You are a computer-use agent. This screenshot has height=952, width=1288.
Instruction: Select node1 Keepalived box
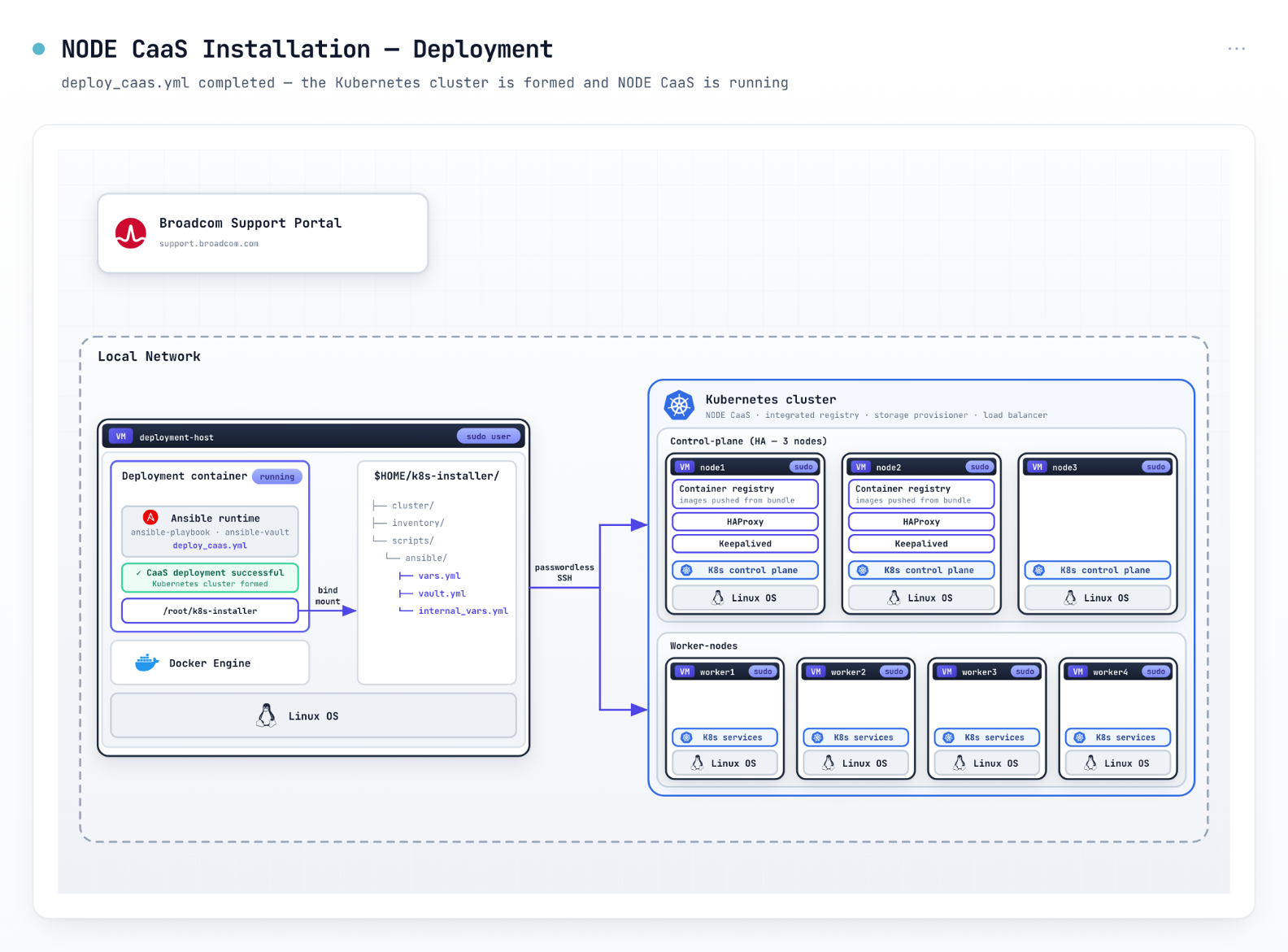click(x=745, y=544)
